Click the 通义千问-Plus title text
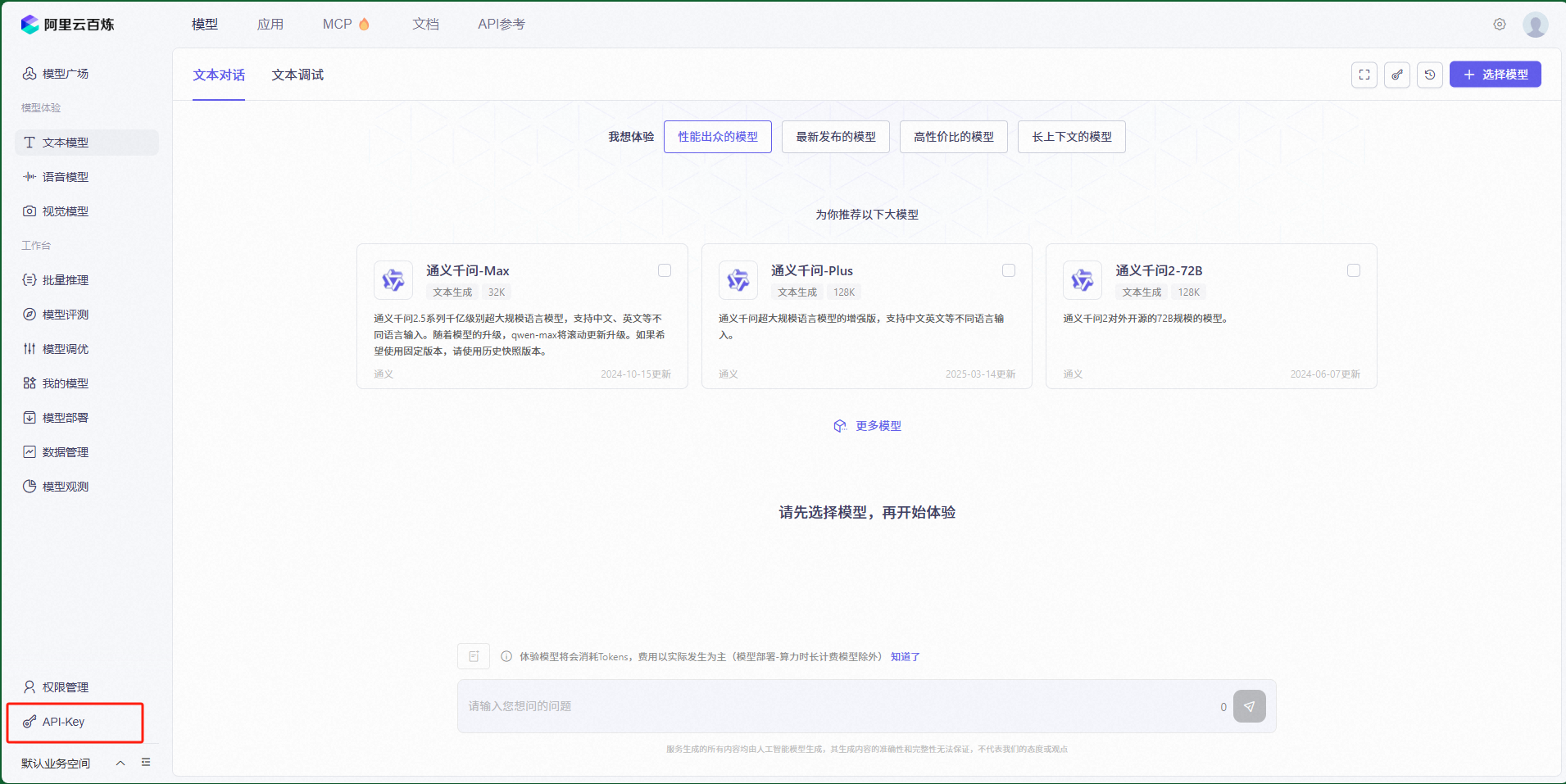 812,271
